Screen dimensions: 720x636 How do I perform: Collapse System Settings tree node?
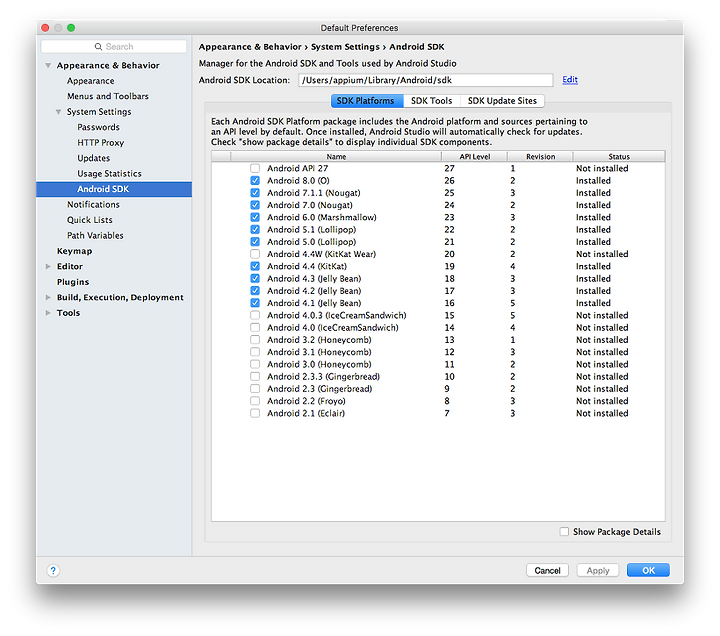(58, 112)
